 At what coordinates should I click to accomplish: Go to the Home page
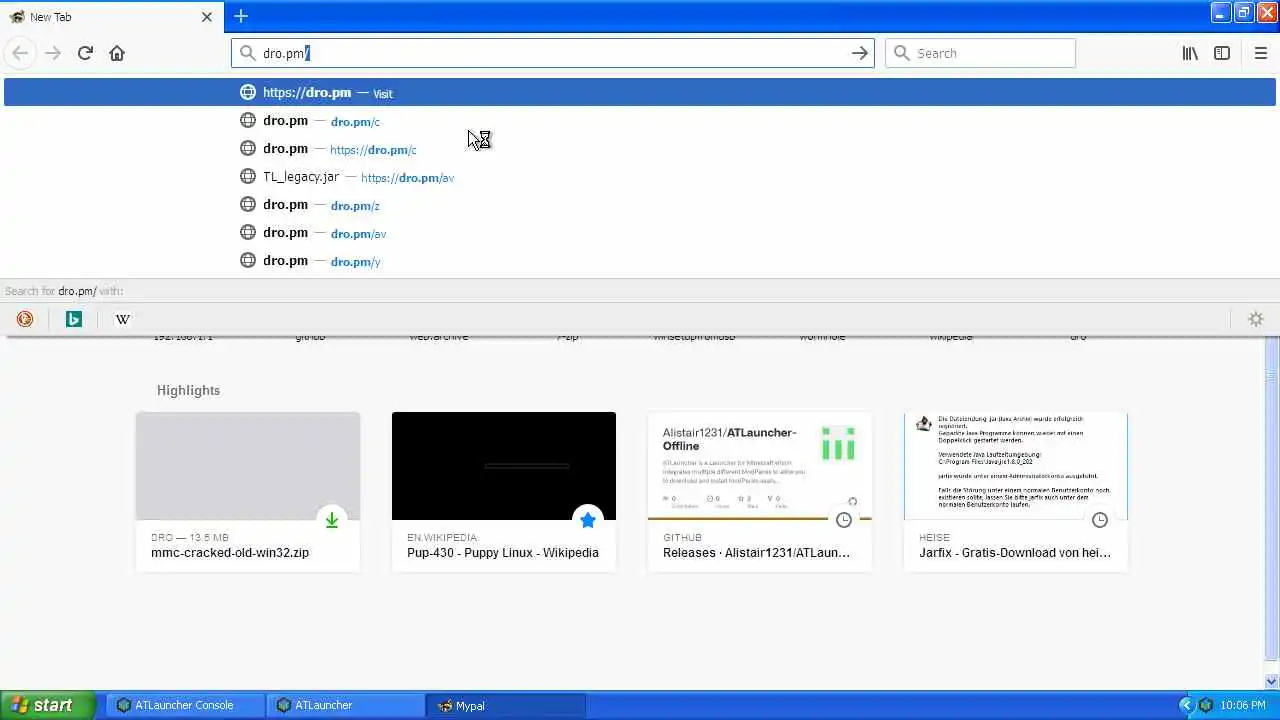tap(117, 53)
